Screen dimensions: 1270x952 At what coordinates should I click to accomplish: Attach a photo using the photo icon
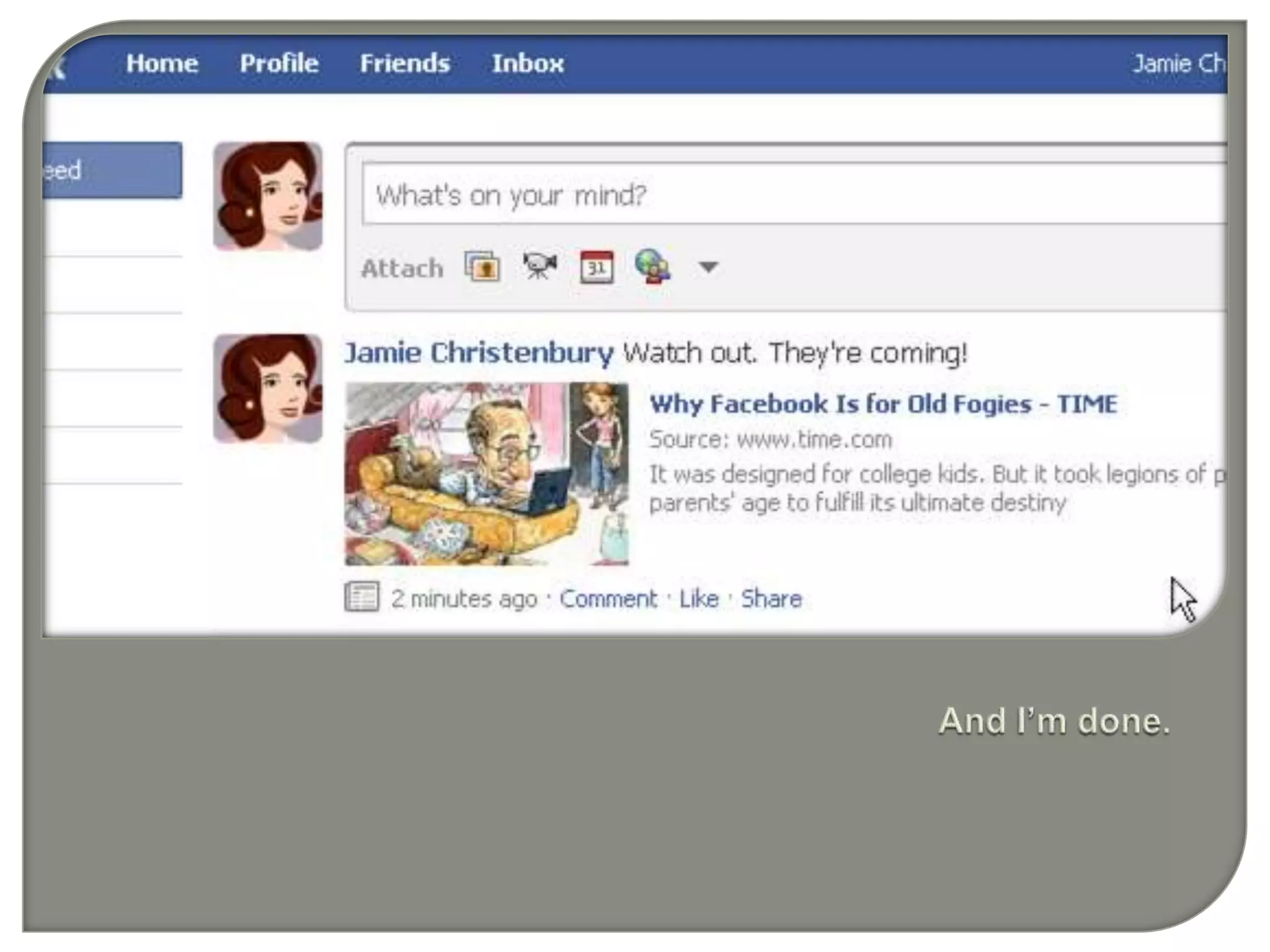[482, 267]
